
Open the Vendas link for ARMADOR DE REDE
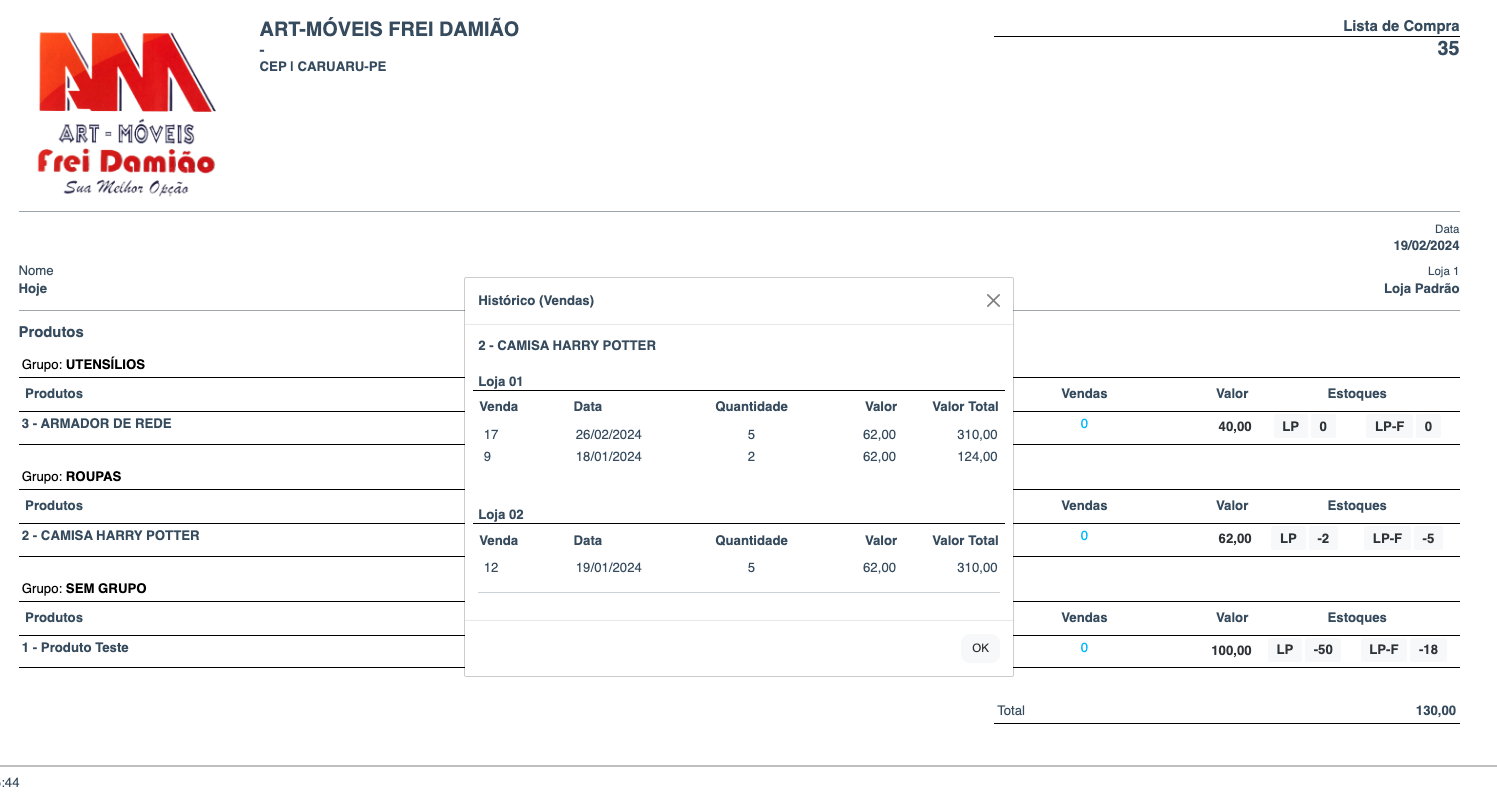[x=1084, y=424]
